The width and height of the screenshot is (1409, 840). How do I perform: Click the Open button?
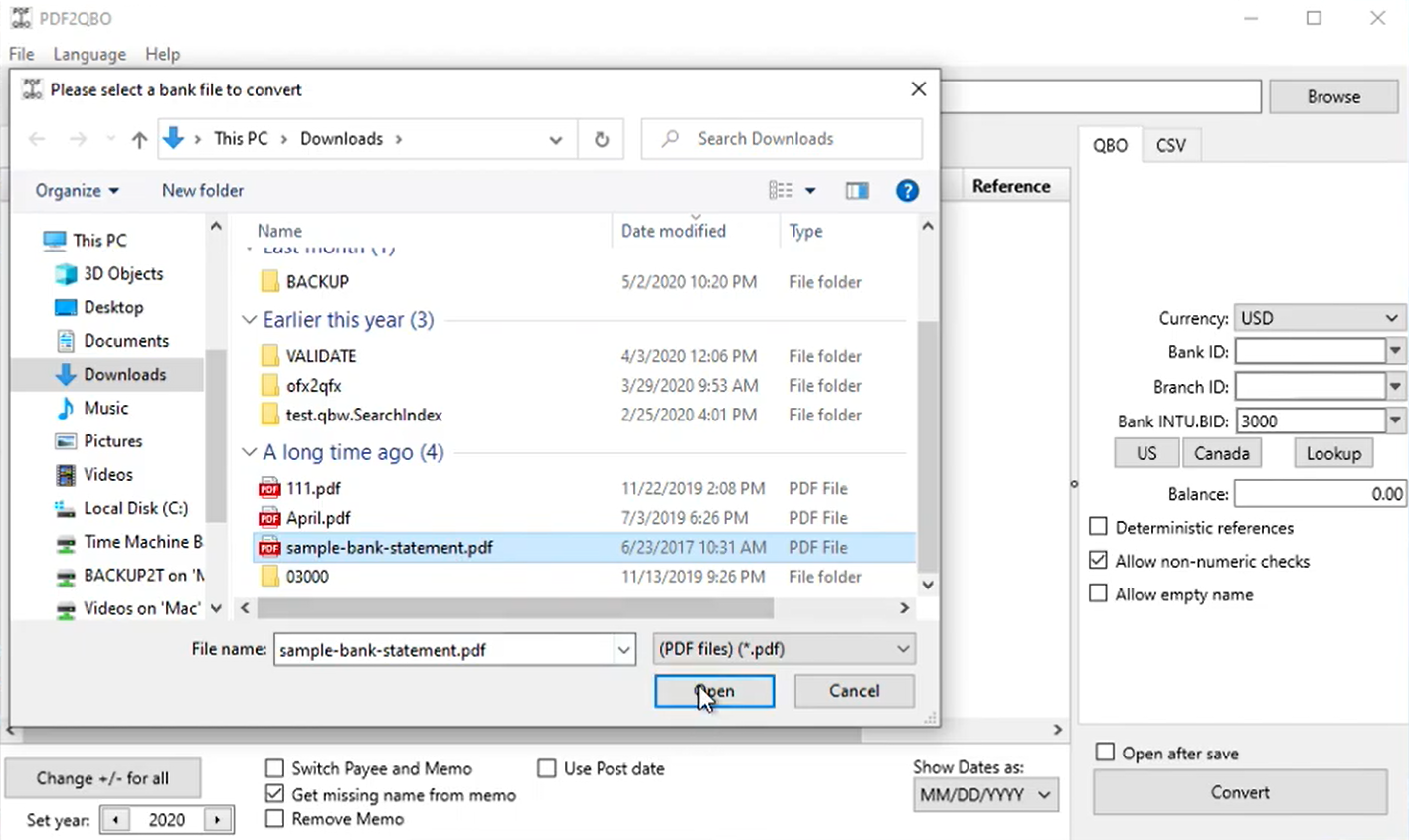click(714, 691)
